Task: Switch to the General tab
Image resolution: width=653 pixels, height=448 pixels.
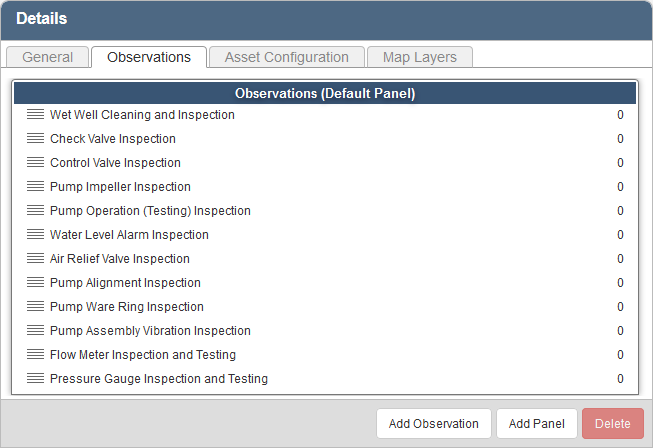Action: [47, 57]
